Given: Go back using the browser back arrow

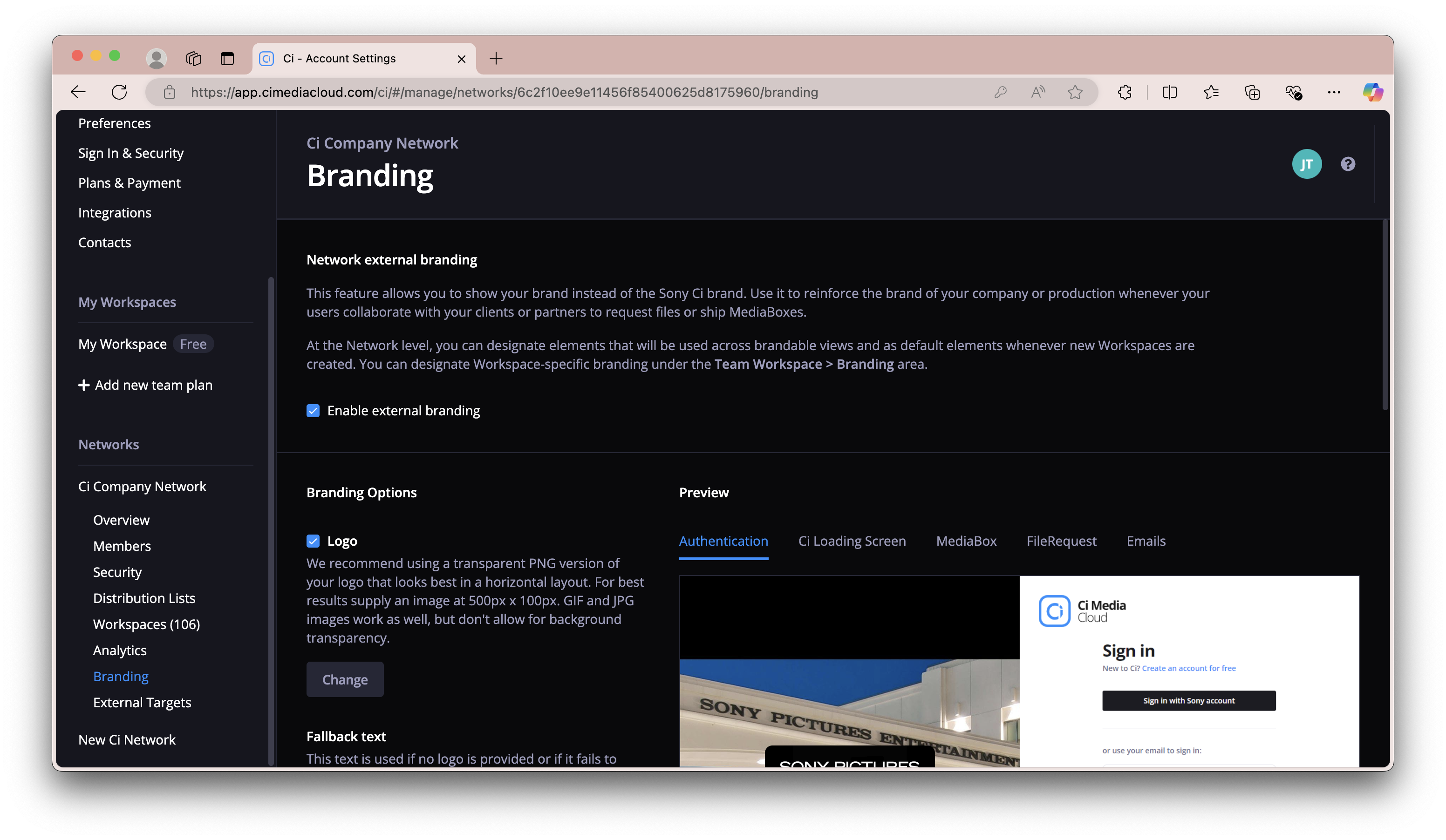Looking at the screenshot, I should tap(78, 92).
